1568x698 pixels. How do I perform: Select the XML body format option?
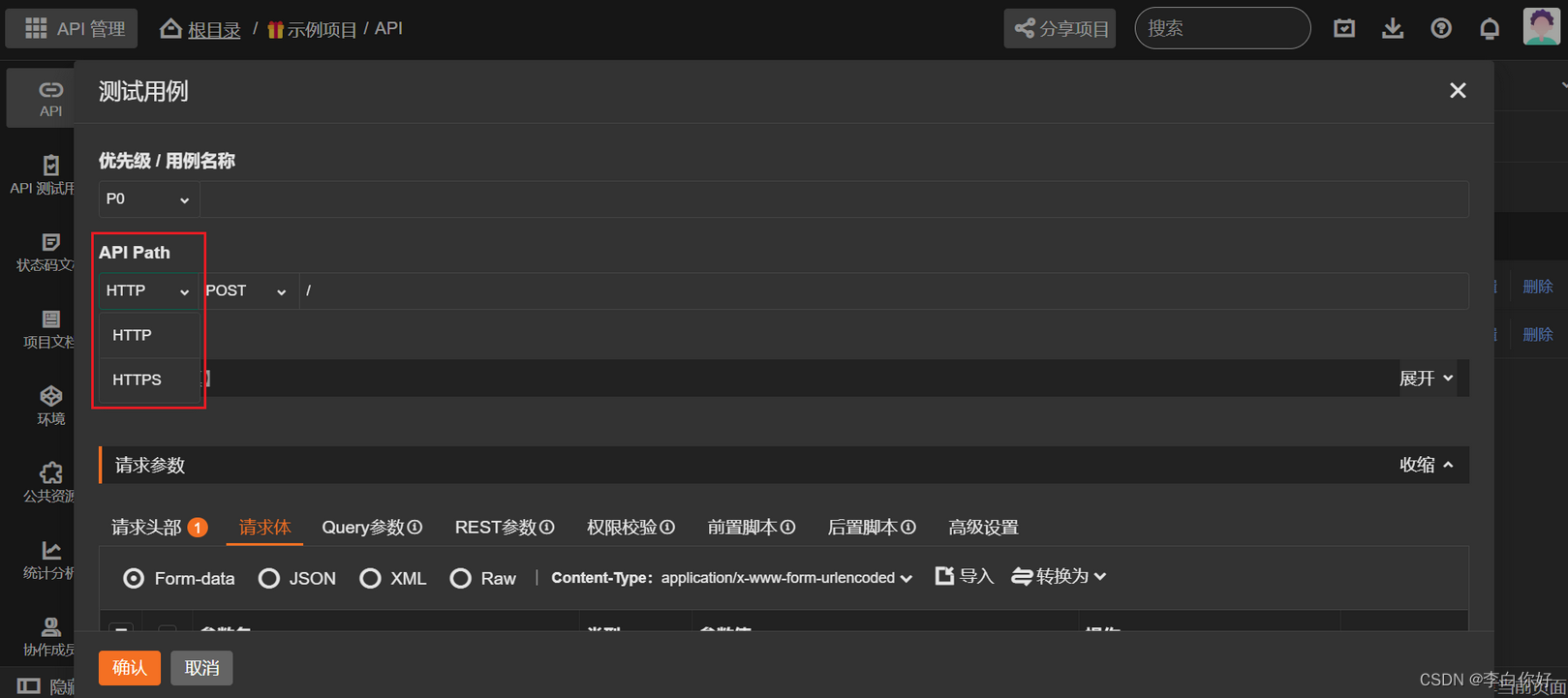pyautogui.click(x=370, y=578)
